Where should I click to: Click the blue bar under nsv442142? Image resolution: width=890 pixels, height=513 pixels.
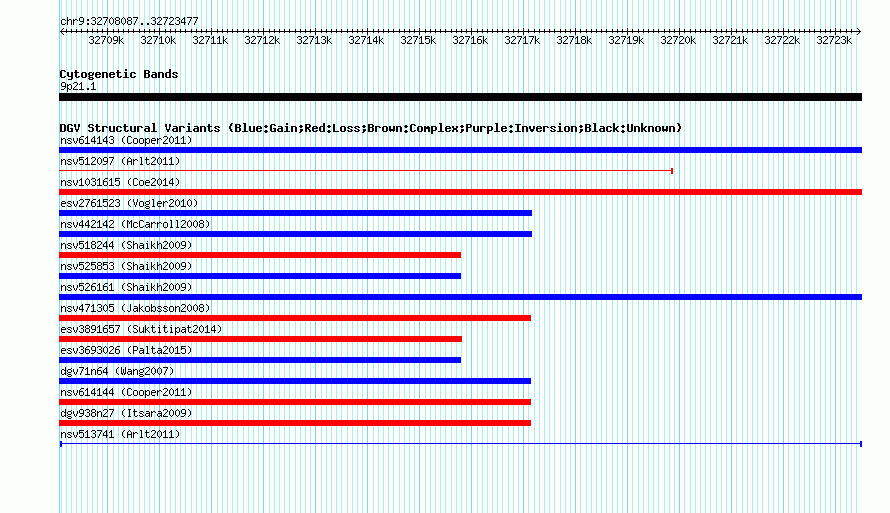click(296, 234)
